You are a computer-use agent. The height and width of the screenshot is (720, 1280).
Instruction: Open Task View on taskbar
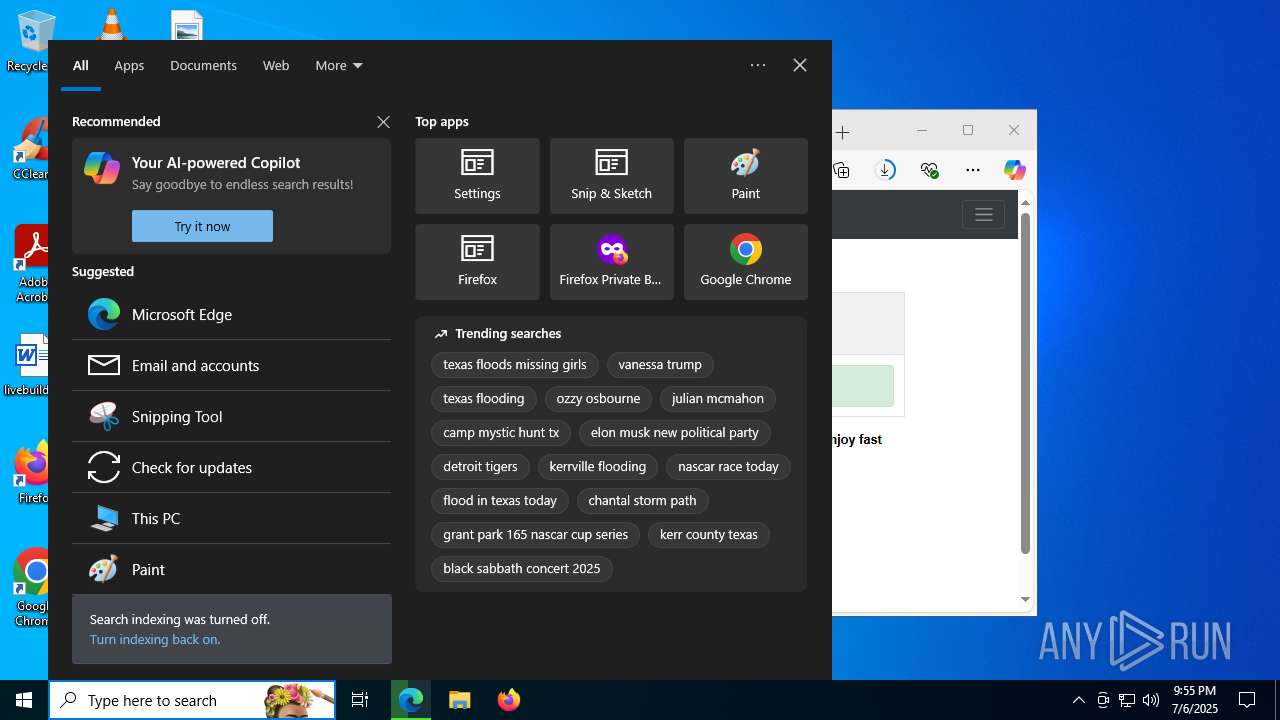coord(360,700)
